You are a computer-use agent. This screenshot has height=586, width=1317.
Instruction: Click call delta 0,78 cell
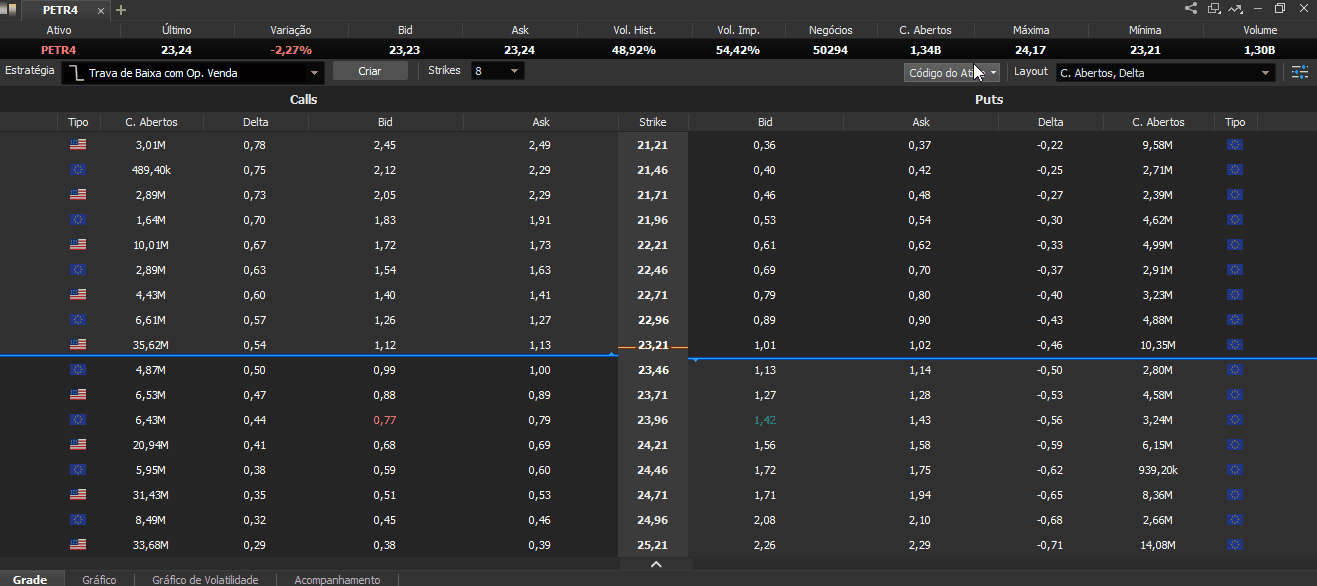point(255,145)
